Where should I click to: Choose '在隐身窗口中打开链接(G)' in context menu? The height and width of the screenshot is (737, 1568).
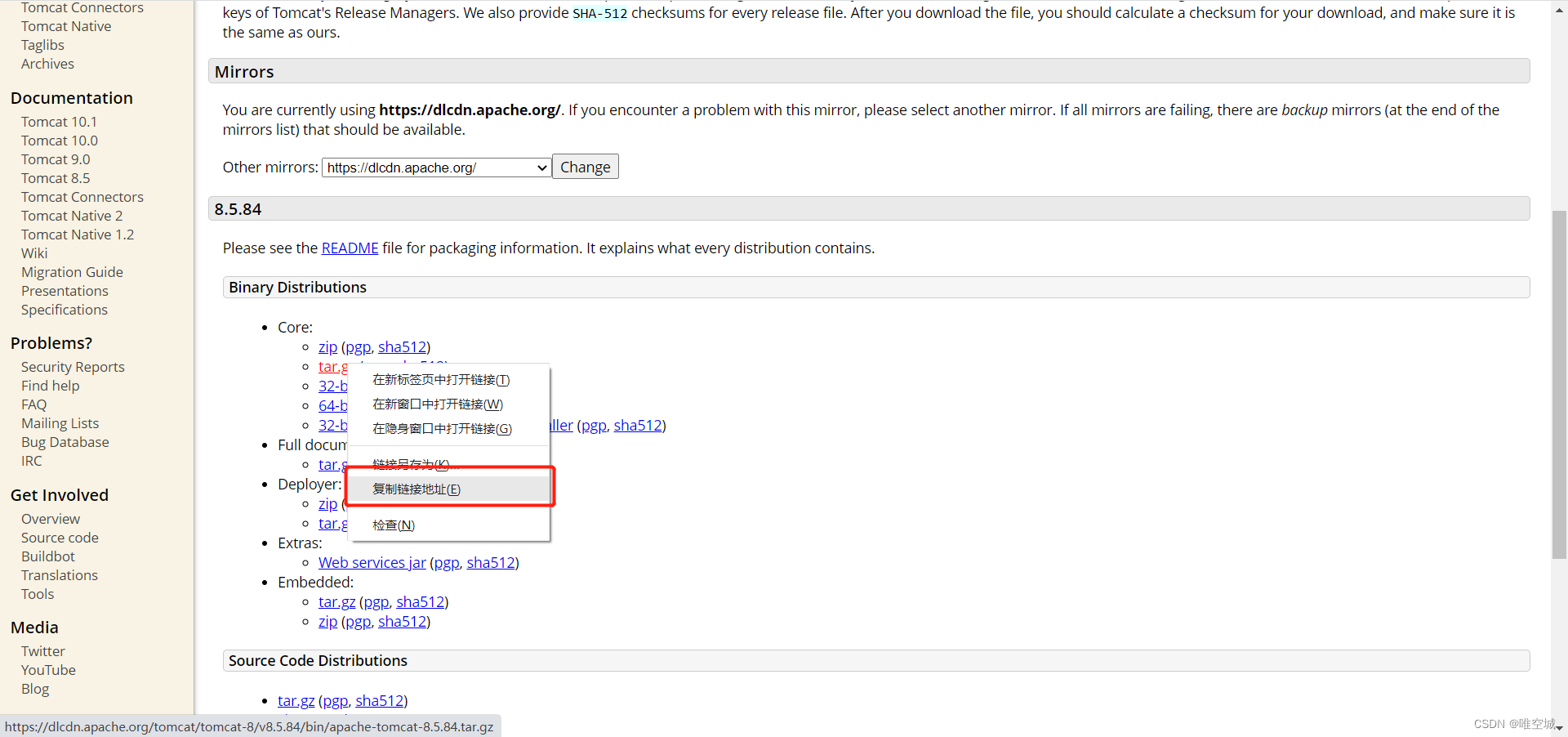[x=442, y=429]
